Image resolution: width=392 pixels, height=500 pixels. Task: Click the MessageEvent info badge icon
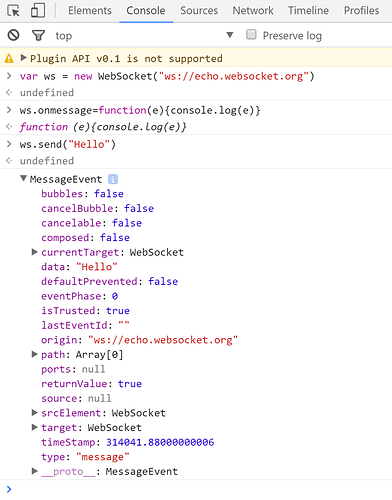[113, 179]
